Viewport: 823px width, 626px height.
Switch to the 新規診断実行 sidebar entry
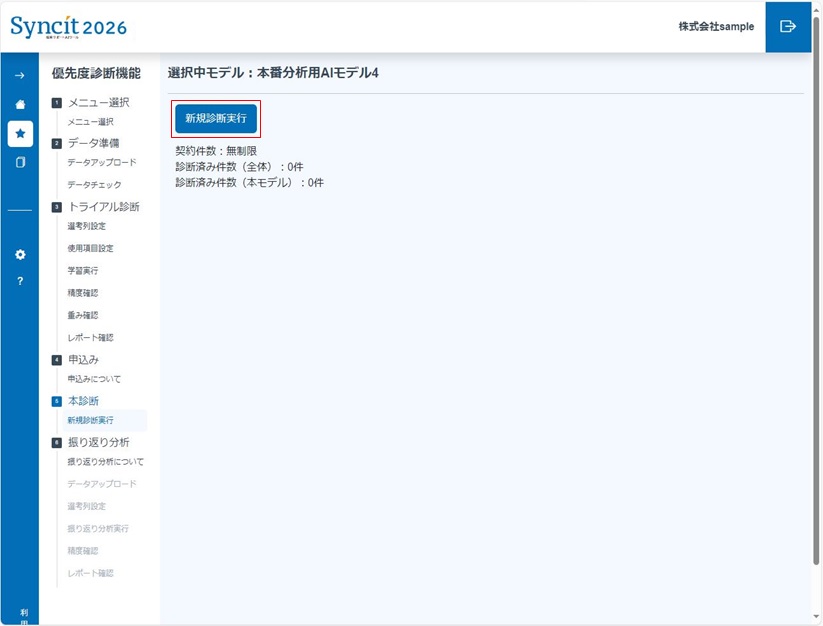[94, 421]
